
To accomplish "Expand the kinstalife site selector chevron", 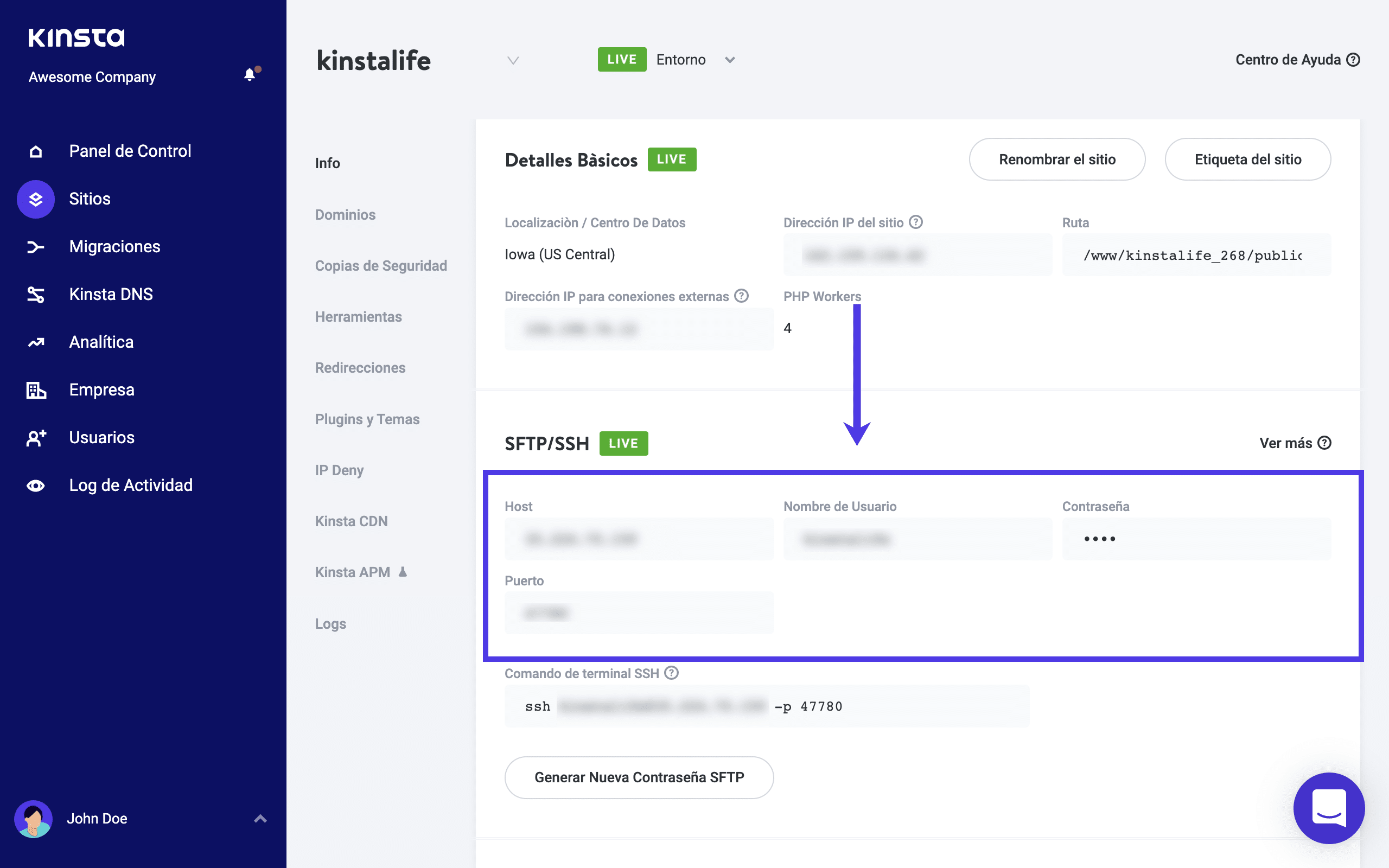I will [x=513, y=60].
